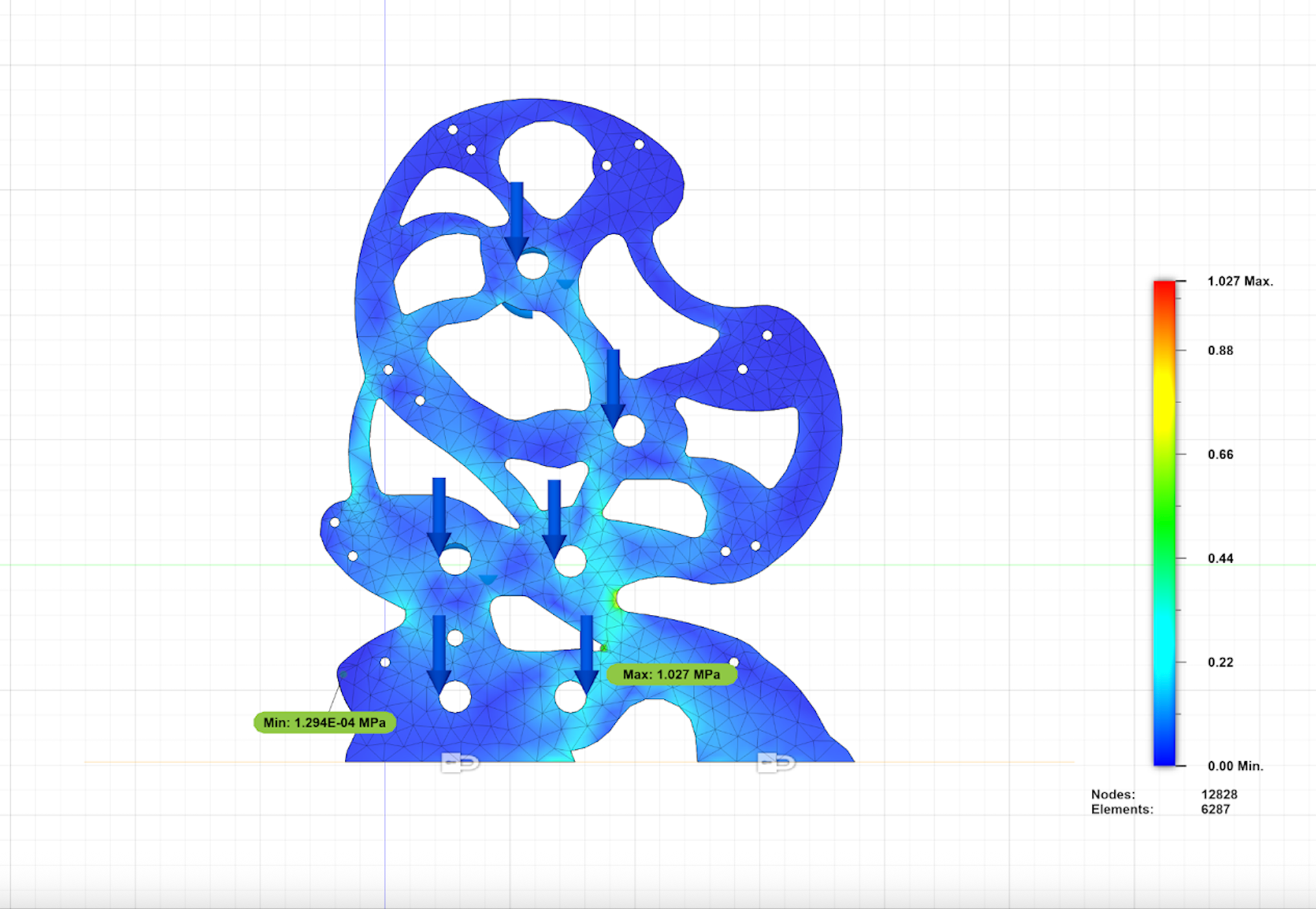Click the yellow-green stress hotspot on the mesh

pyautogui.click(x=616, y=600)
